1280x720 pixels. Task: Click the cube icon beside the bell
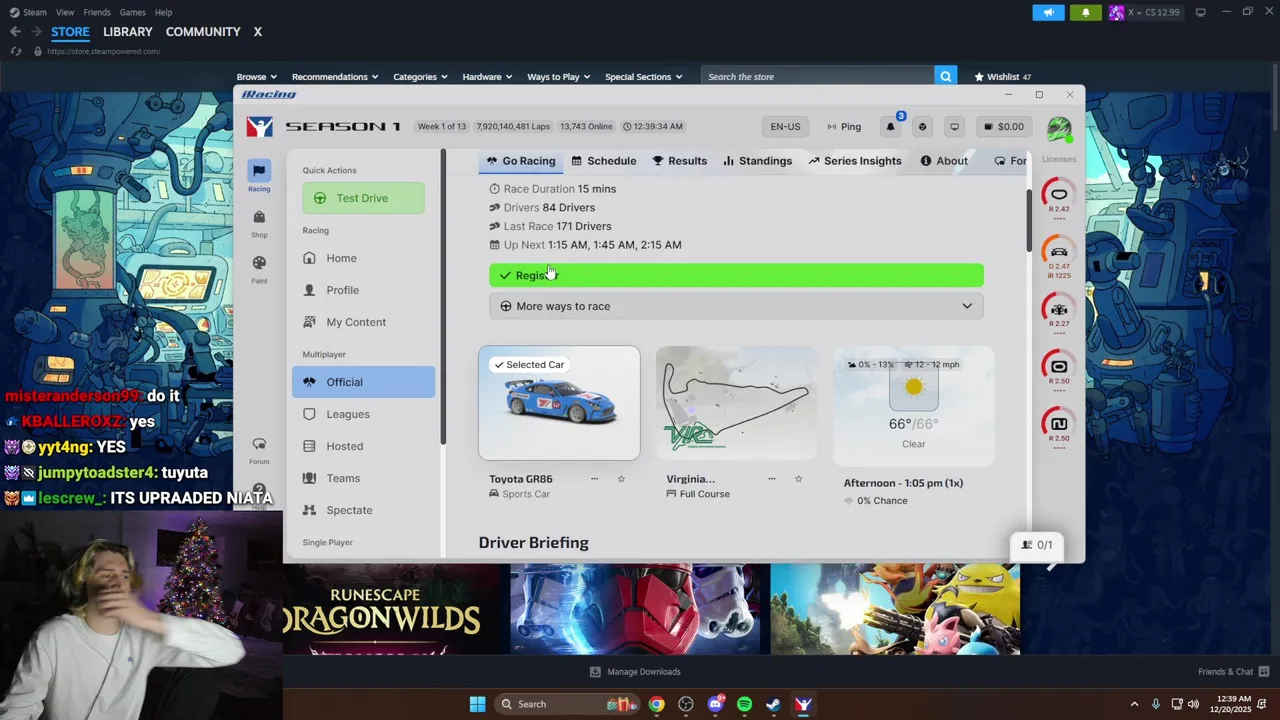(922, 127)
